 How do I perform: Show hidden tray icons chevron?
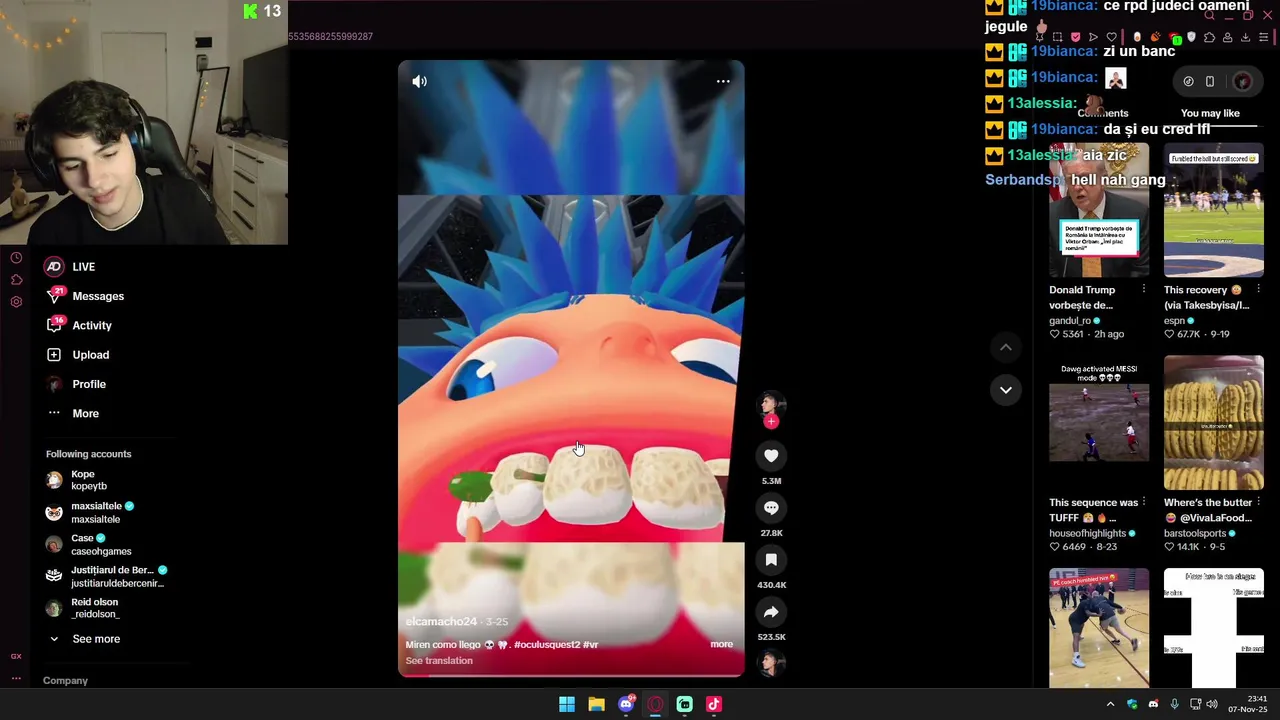1110,704
